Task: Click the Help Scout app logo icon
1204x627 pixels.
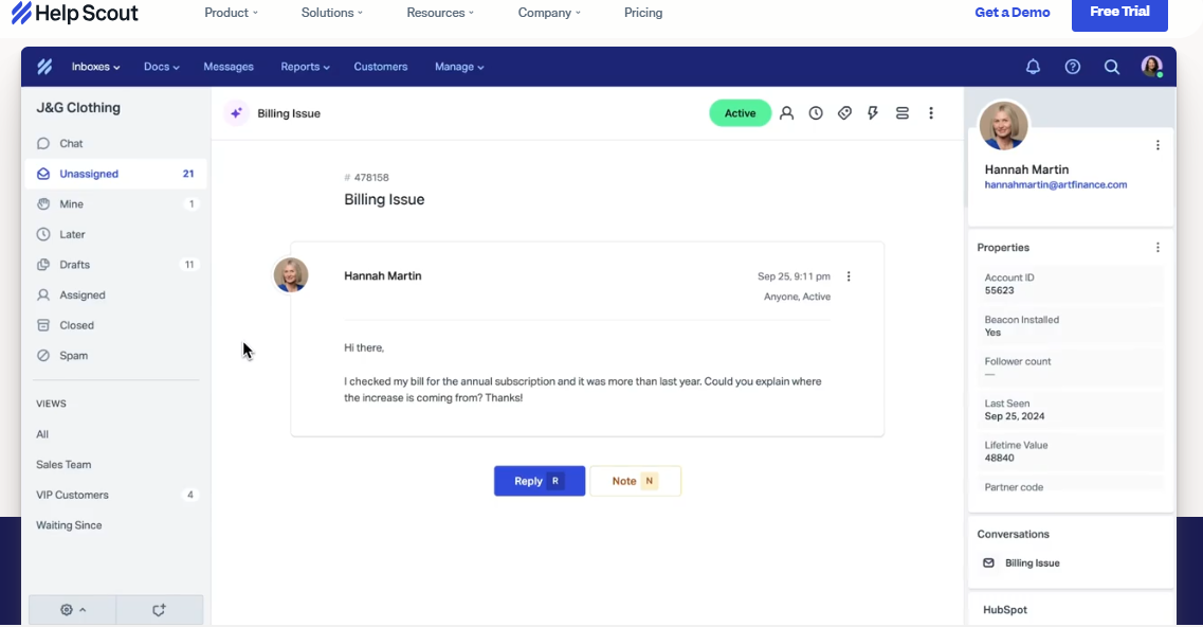Action: click(x=45, y=67)
